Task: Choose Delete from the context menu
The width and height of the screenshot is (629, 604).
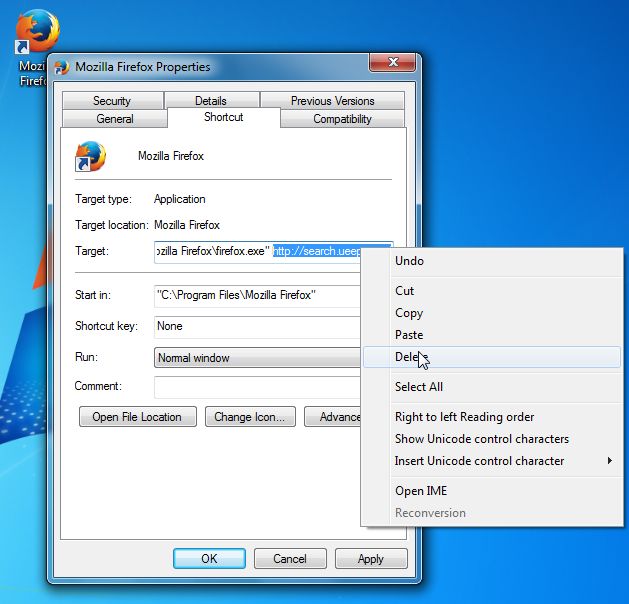Action: pos(492,357)
